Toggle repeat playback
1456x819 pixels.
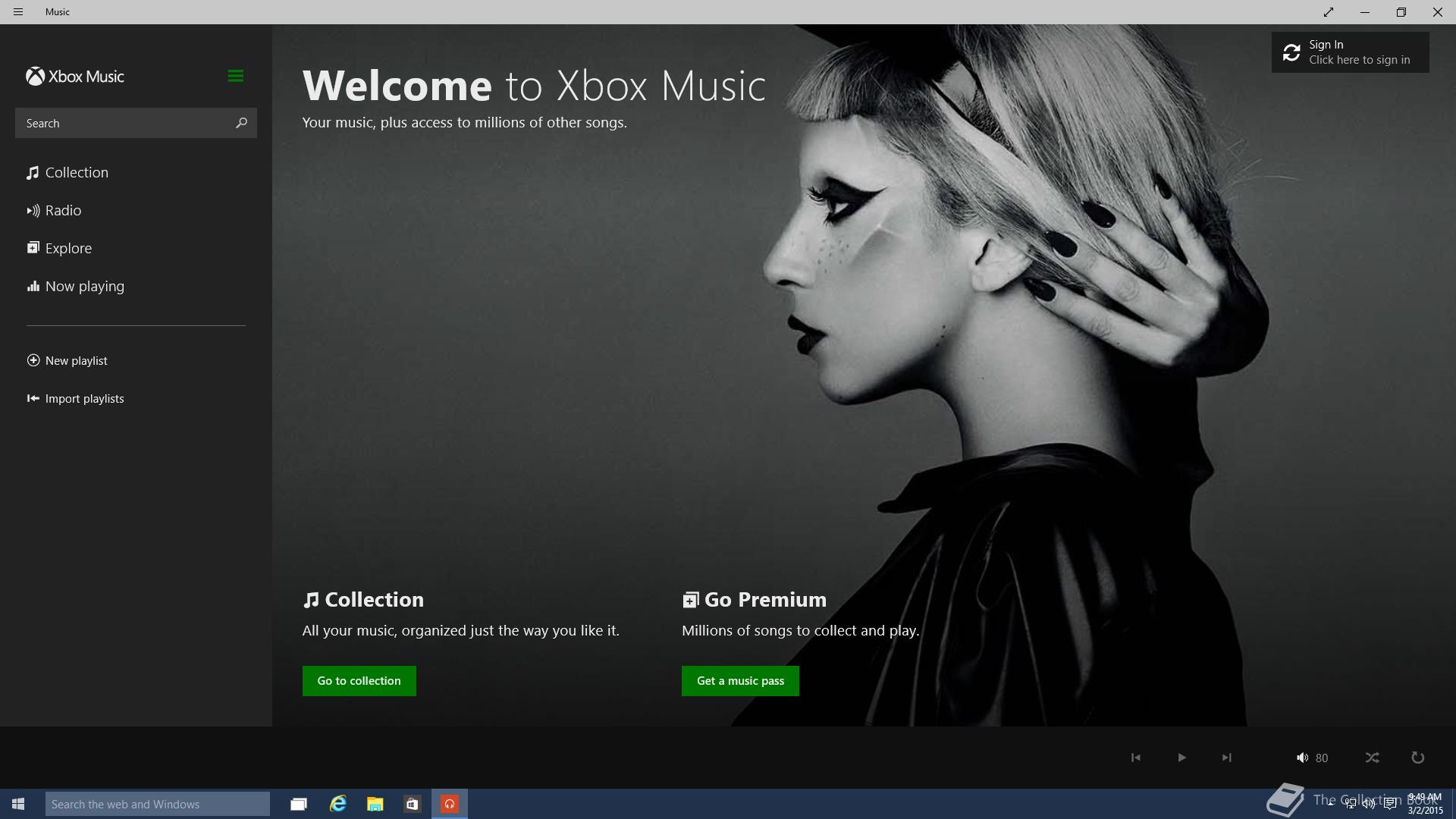(1417, 758)
